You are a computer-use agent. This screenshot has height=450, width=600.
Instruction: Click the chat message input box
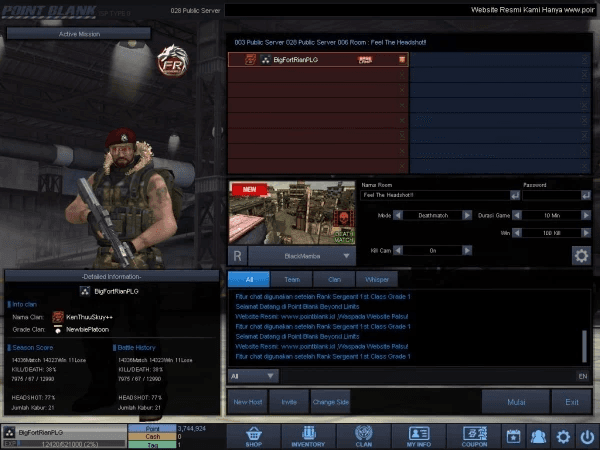[x=428, y=376]
